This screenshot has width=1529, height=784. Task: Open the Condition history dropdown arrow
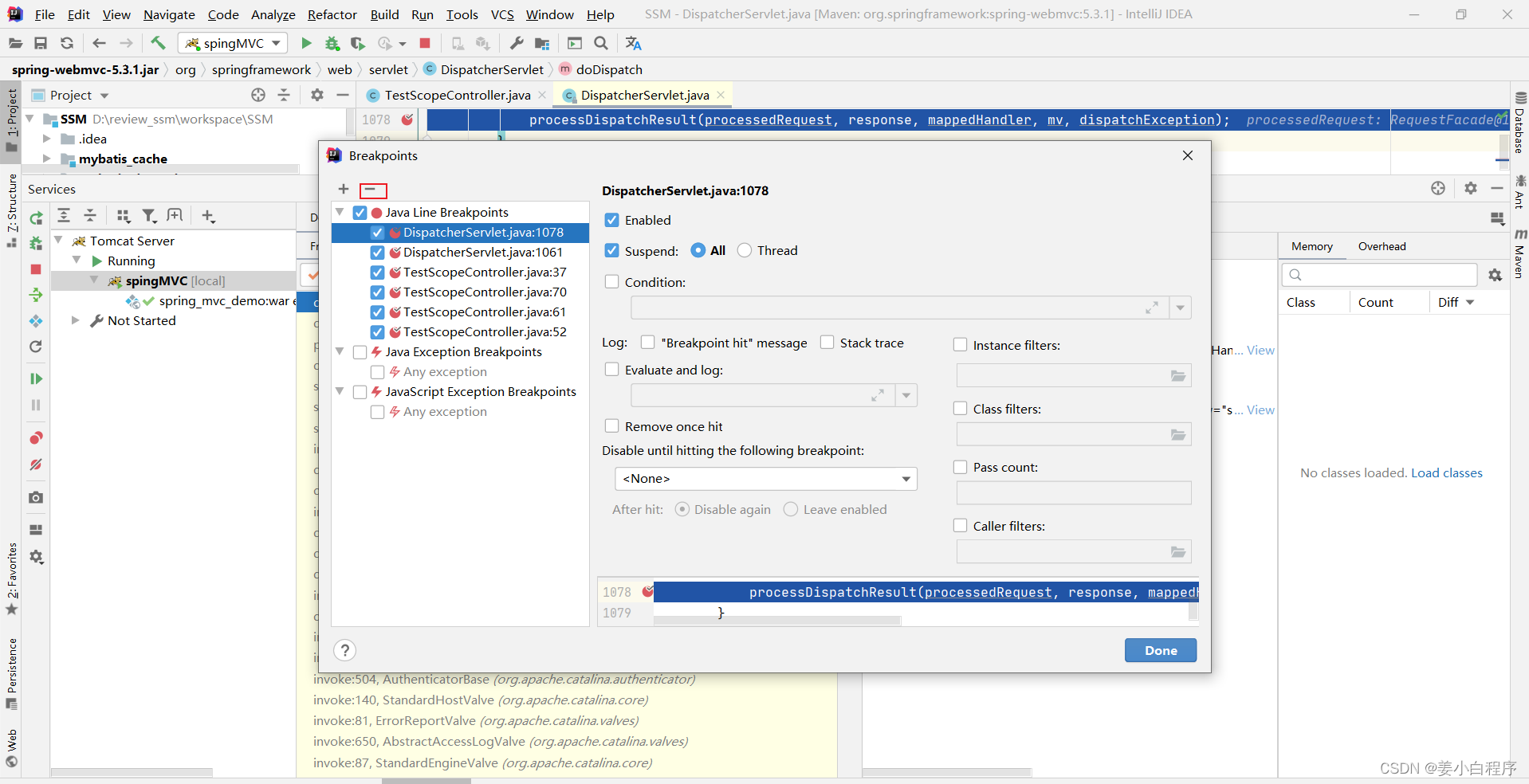pyautogui.click(x=1180, y=308)
